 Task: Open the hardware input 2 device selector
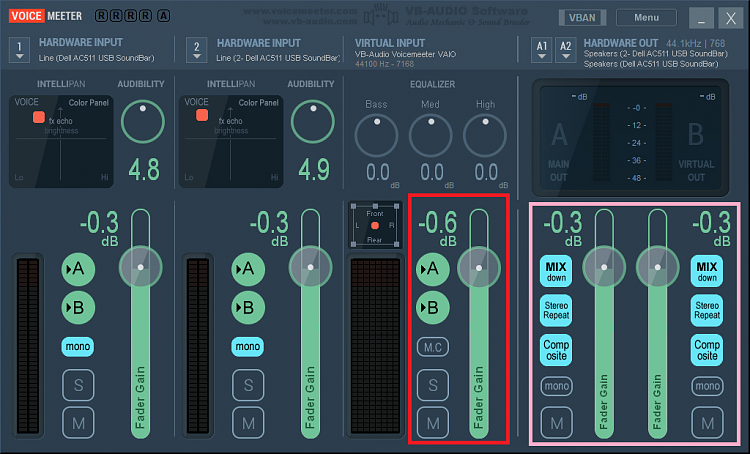197,50
